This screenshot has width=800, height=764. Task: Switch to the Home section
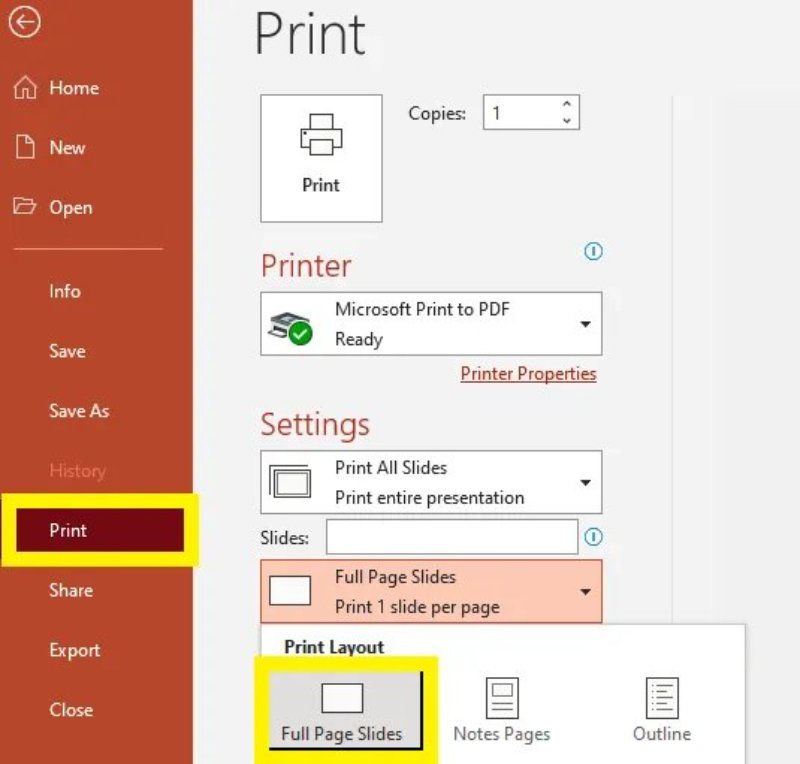point(70,88)
